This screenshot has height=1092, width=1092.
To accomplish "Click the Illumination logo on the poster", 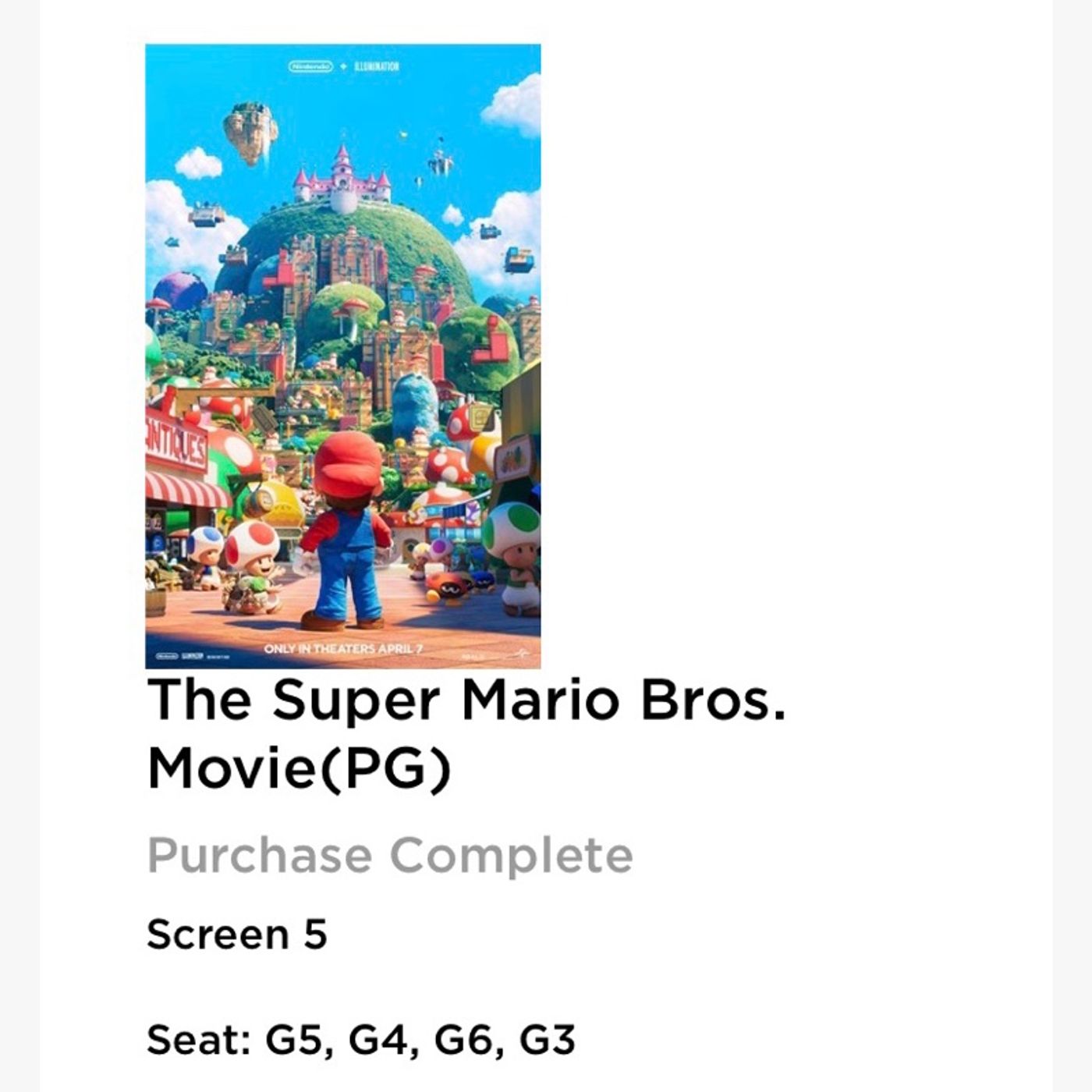I will pyautogui.click(x=376, y=66).
